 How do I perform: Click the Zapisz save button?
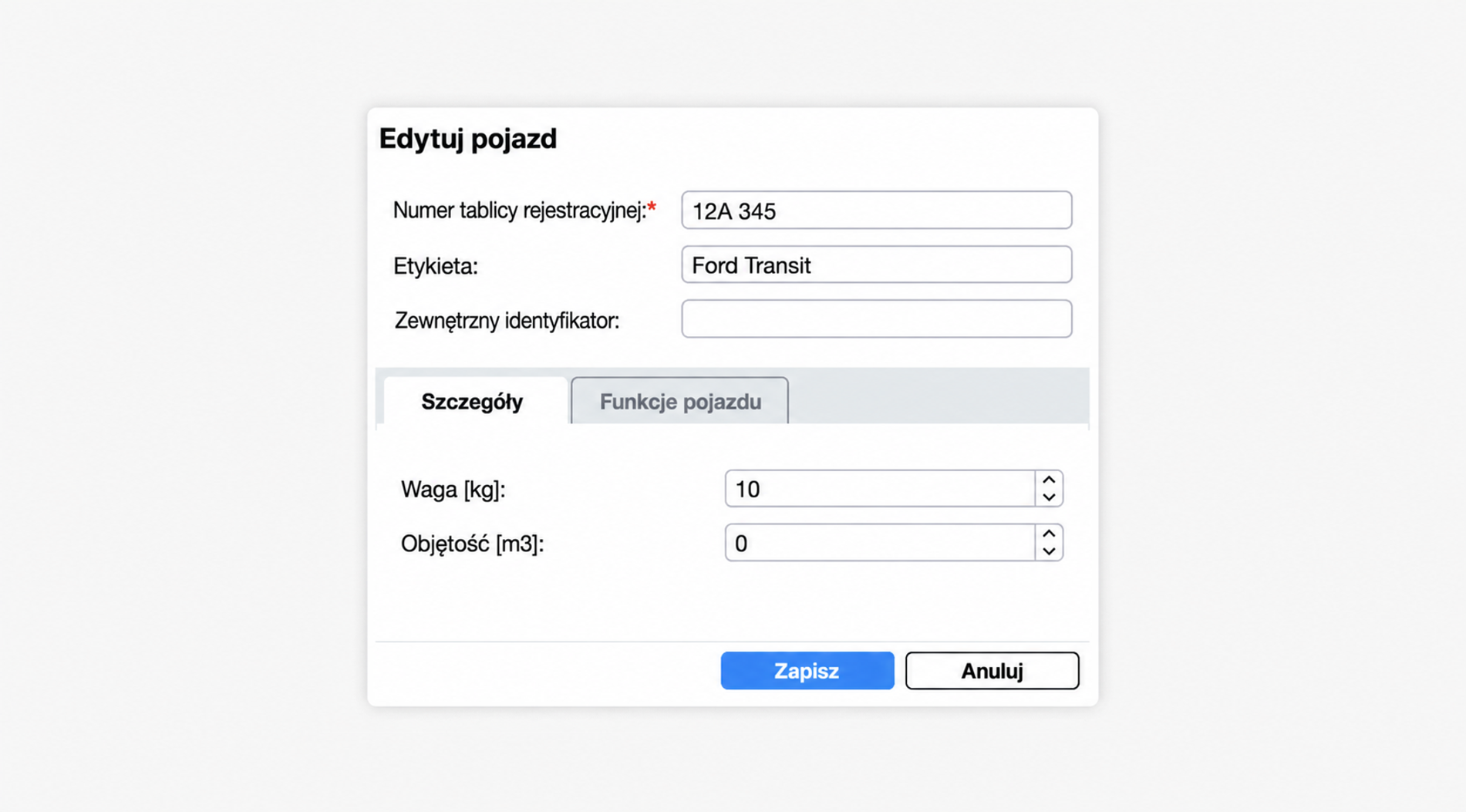pyautogui.click(x=807, y=670)
